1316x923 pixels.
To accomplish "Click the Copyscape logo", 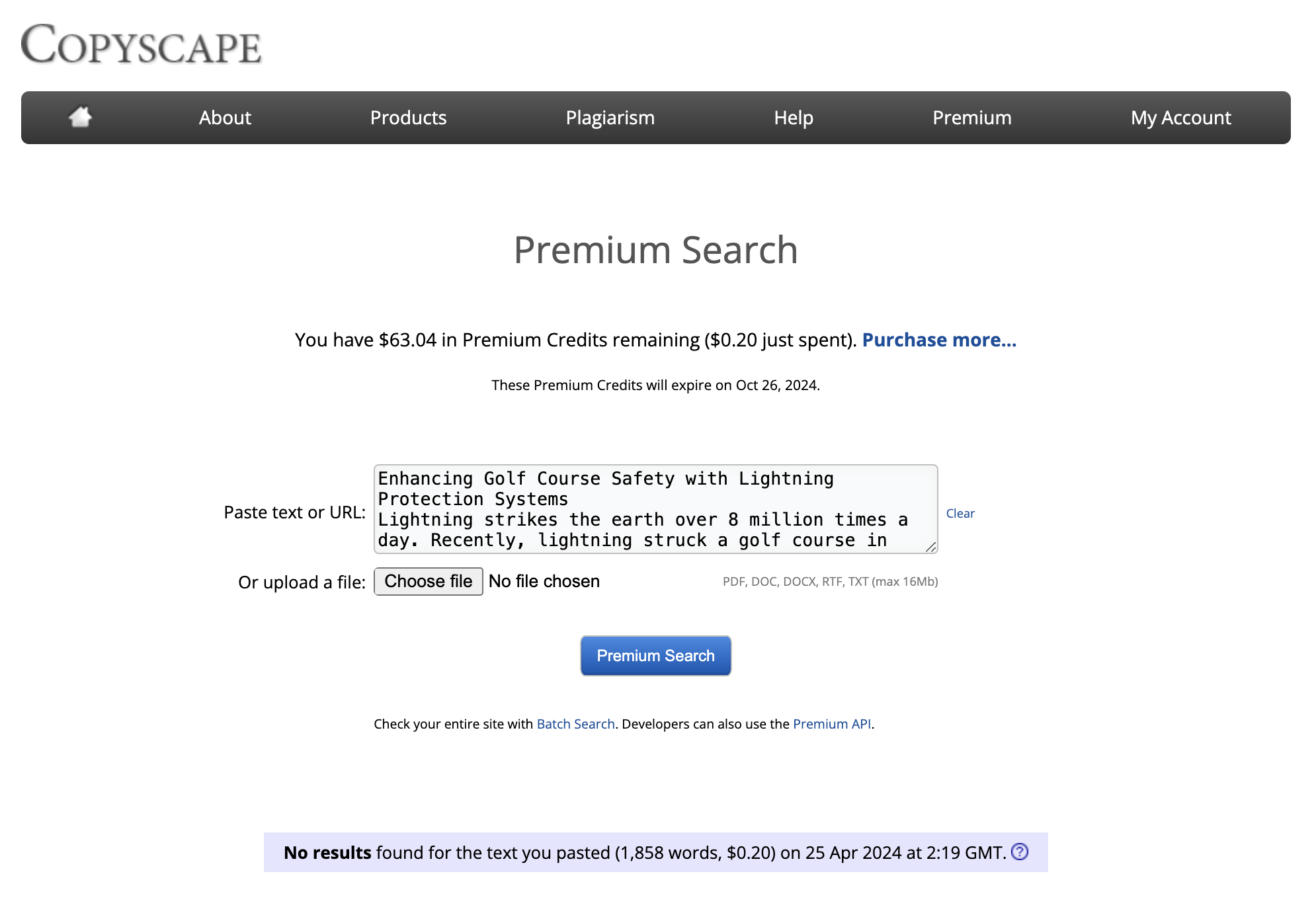I will pyautogui.click(x=142, y=45).
